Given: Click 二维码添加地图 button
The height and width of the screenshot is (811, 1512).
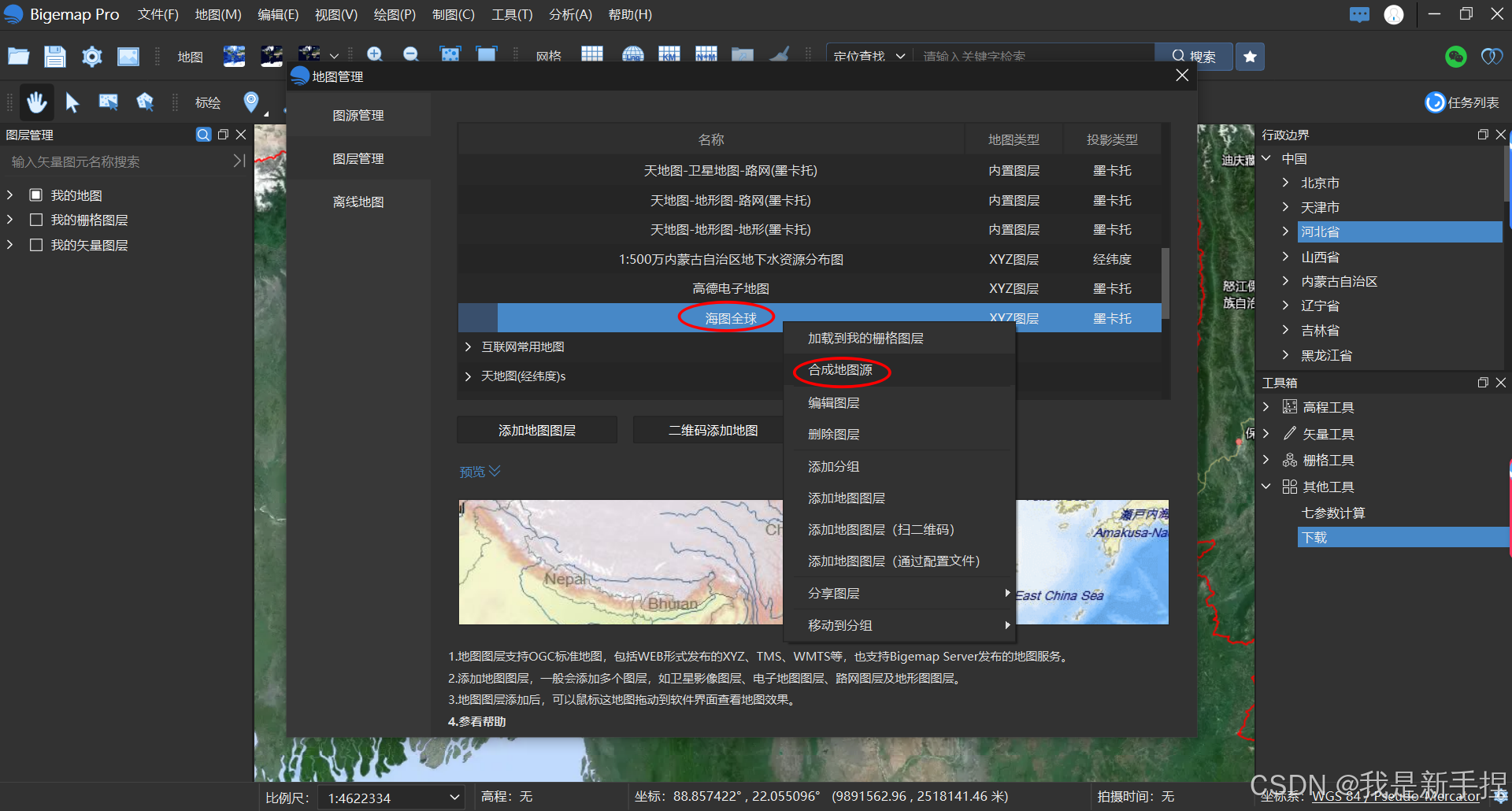Looking at the screenshot, I should coord(713,430).
